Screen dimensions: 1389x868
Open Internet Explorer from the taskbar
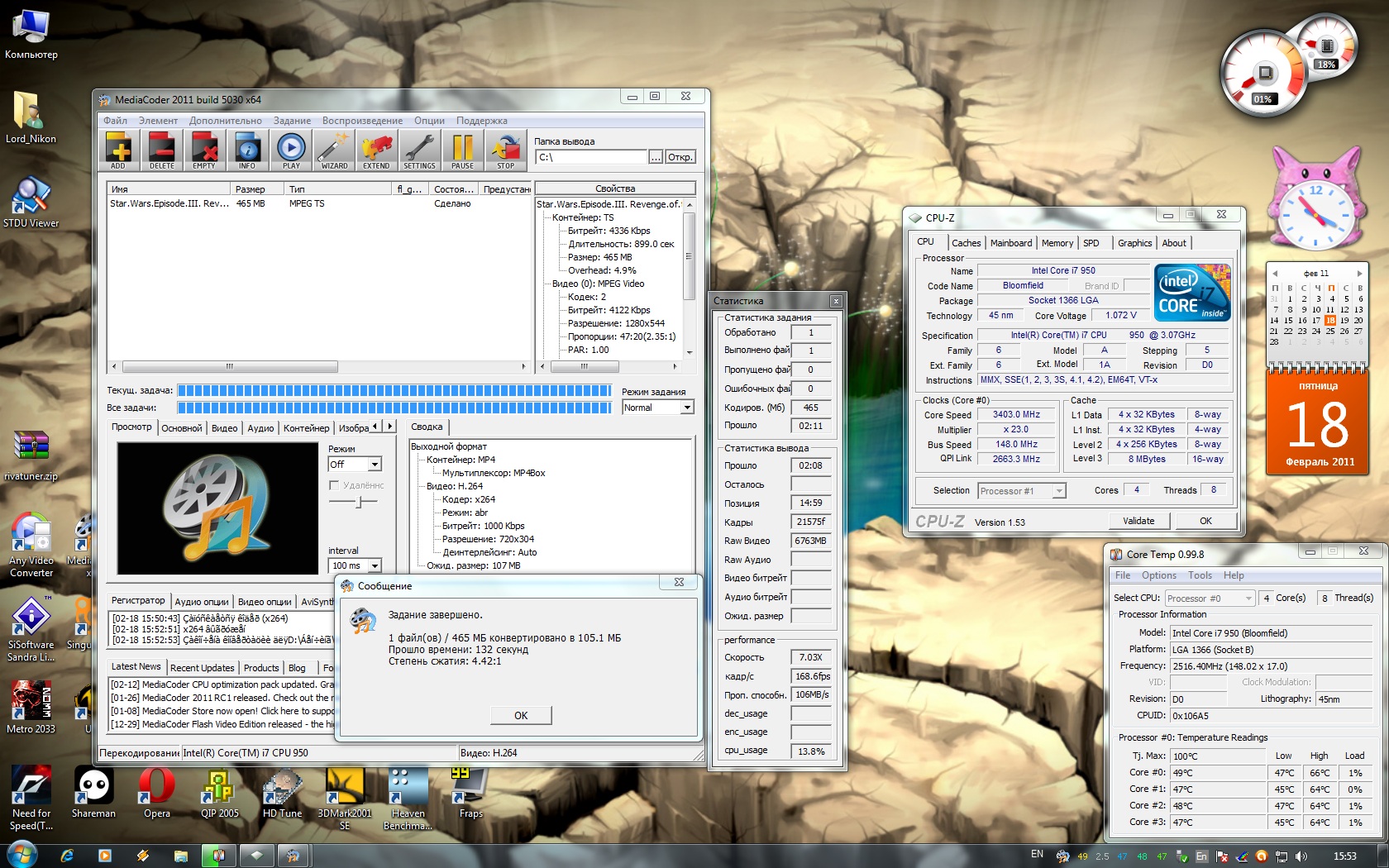[x=67, y=856]
